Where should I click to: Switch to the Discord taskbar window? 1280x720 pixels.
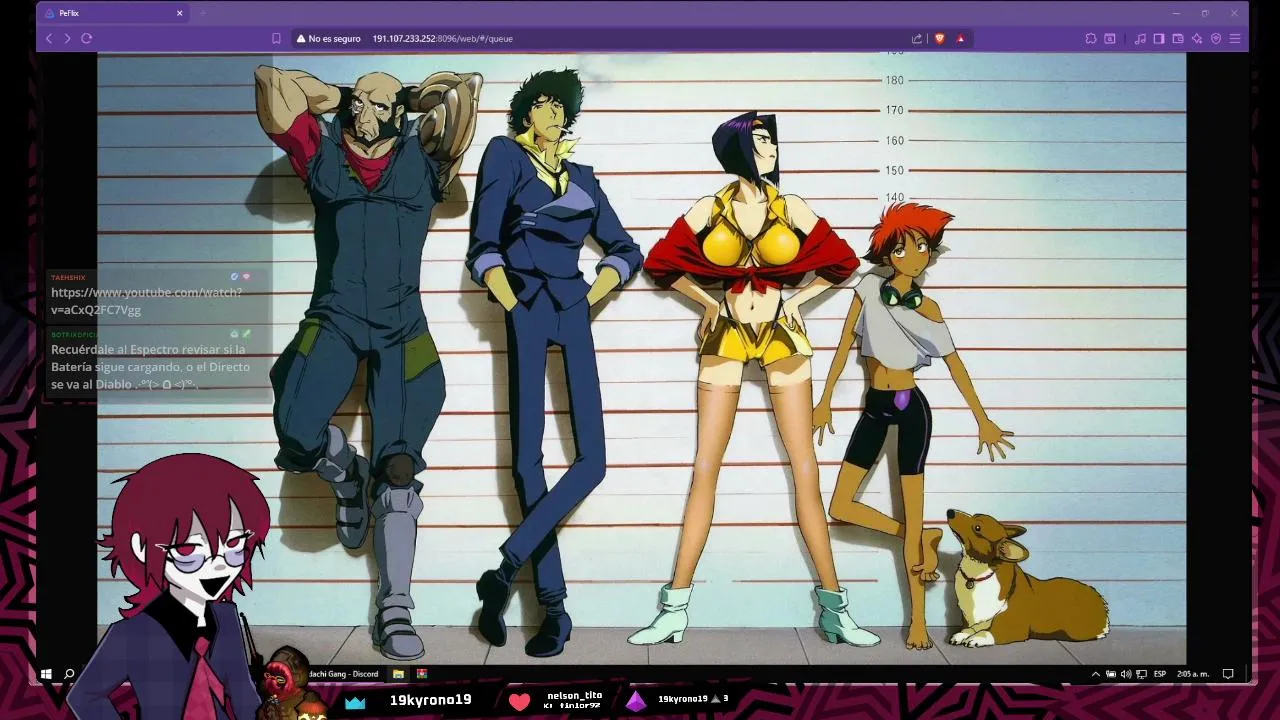coord(342,674)
